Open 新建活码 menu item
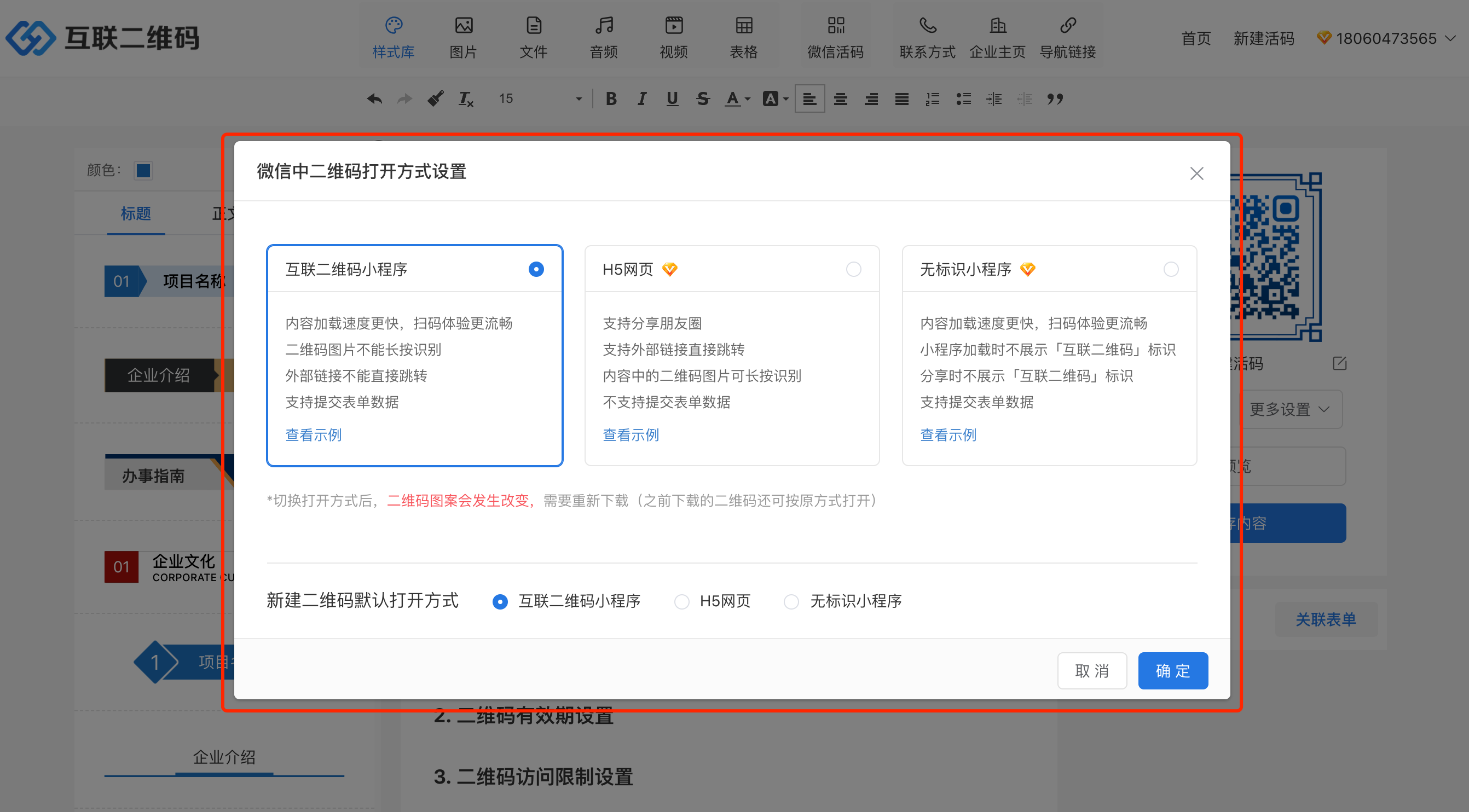 [1263, 38]
